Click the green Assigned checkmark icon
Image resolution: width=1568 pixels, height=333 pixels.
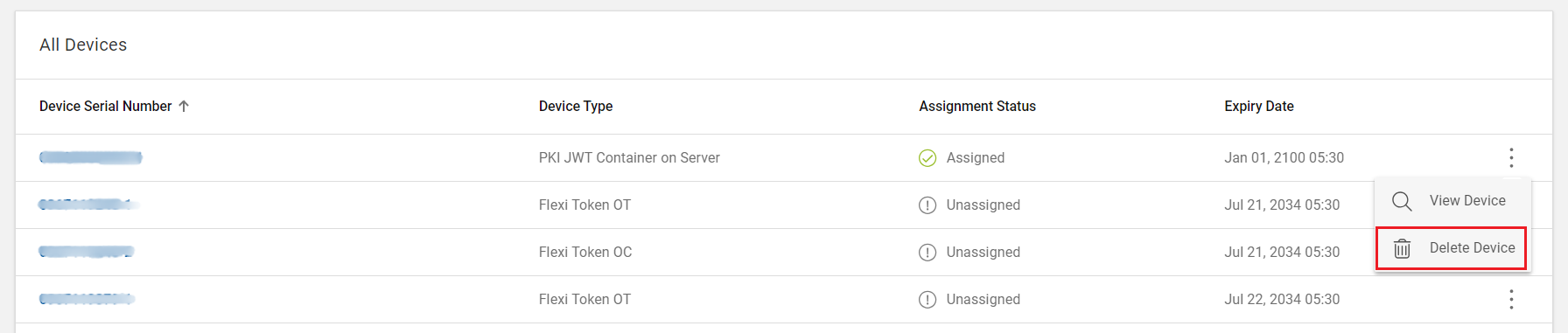point(927,157)
